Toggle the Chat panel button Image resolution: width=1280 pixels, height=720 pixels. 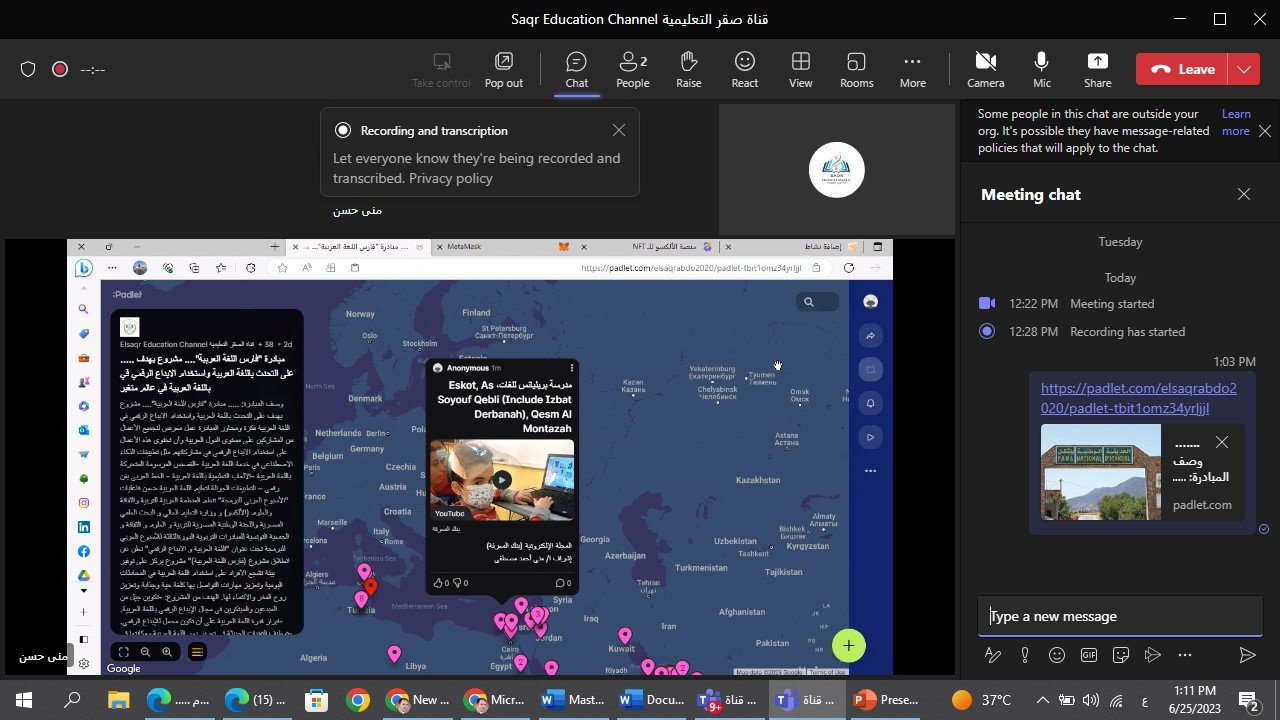pos(577,70)
